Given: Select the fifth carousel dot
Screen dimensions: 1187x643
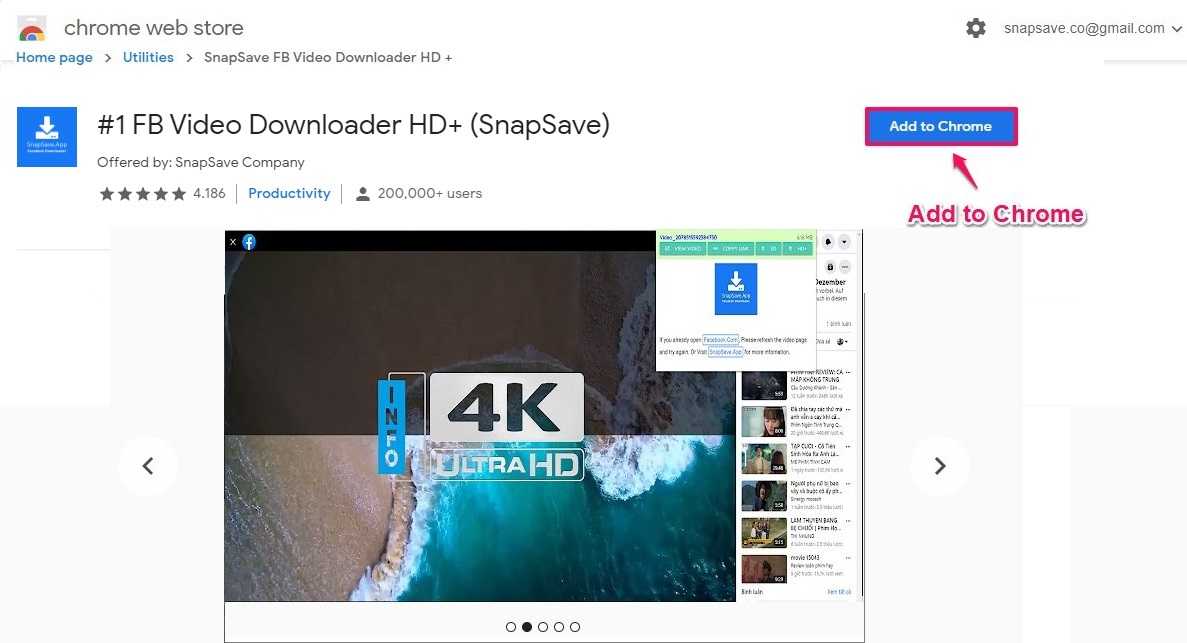Looking at the screenshot, I should click(x=575, y=627).
